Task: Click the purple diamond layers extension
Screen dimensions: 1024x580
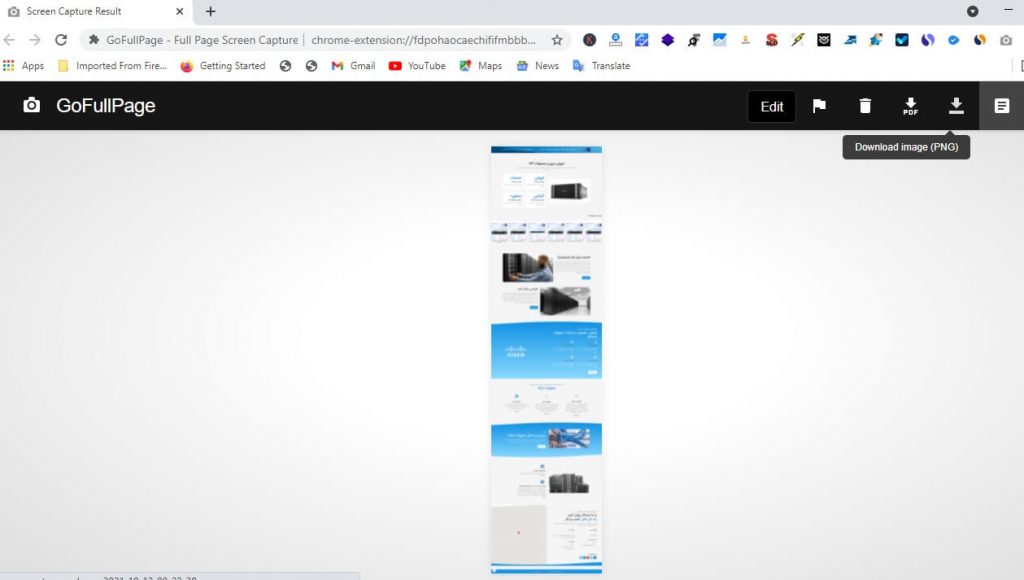Action: point(667,40)
